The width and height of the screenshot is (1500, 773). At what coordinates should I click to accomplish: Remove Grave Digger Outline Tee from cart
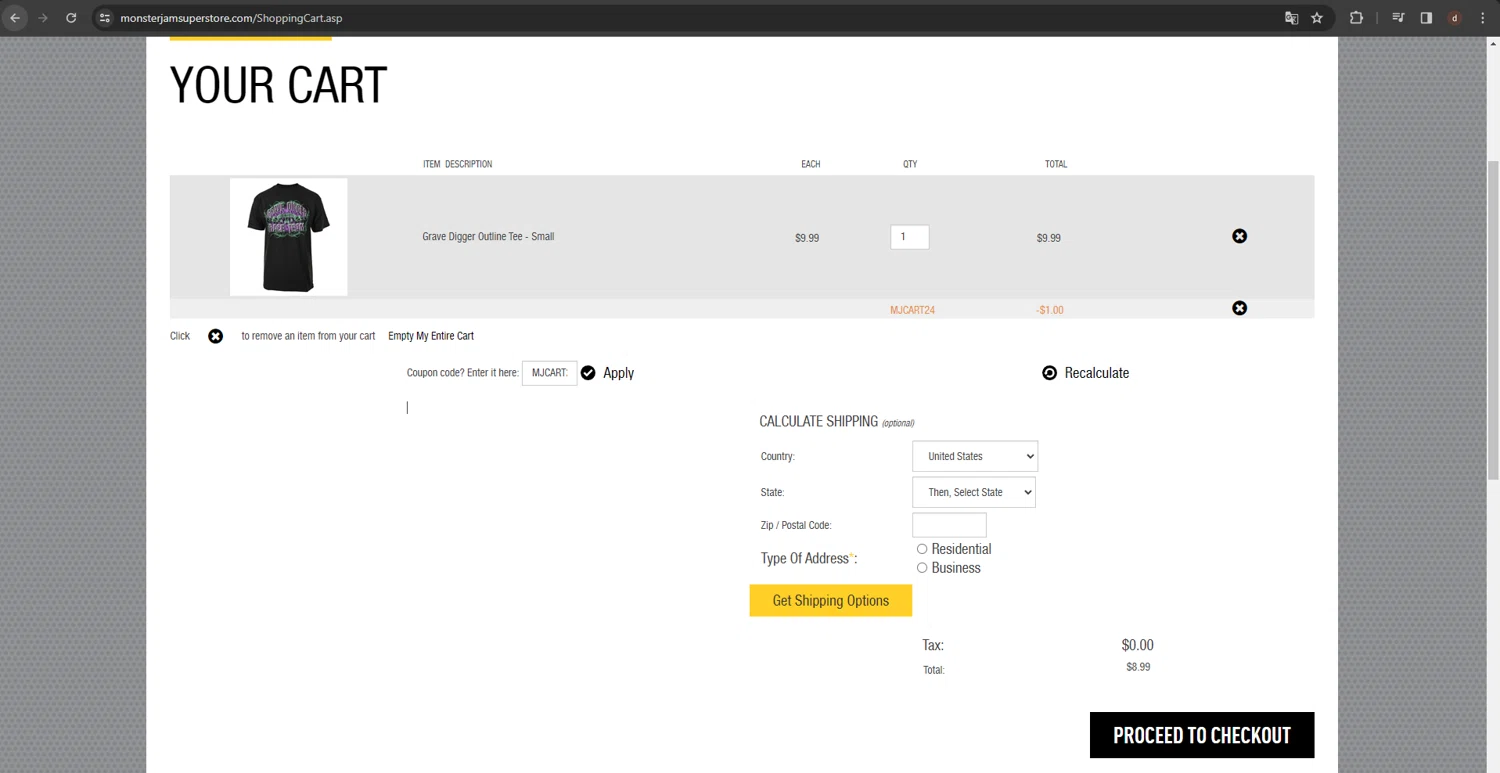click(1240, 236)
